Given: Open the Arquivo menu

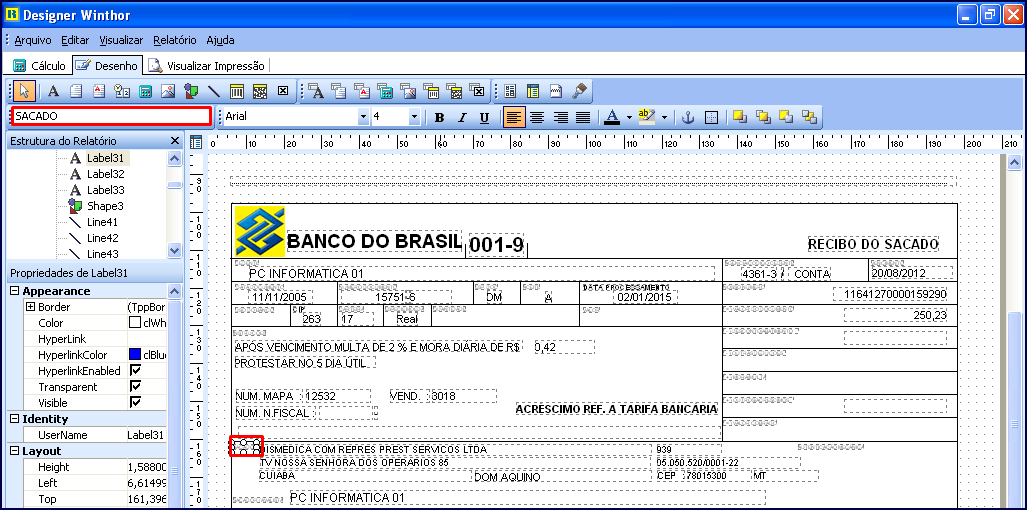Looking at the screenshot, I should point(33,40).
